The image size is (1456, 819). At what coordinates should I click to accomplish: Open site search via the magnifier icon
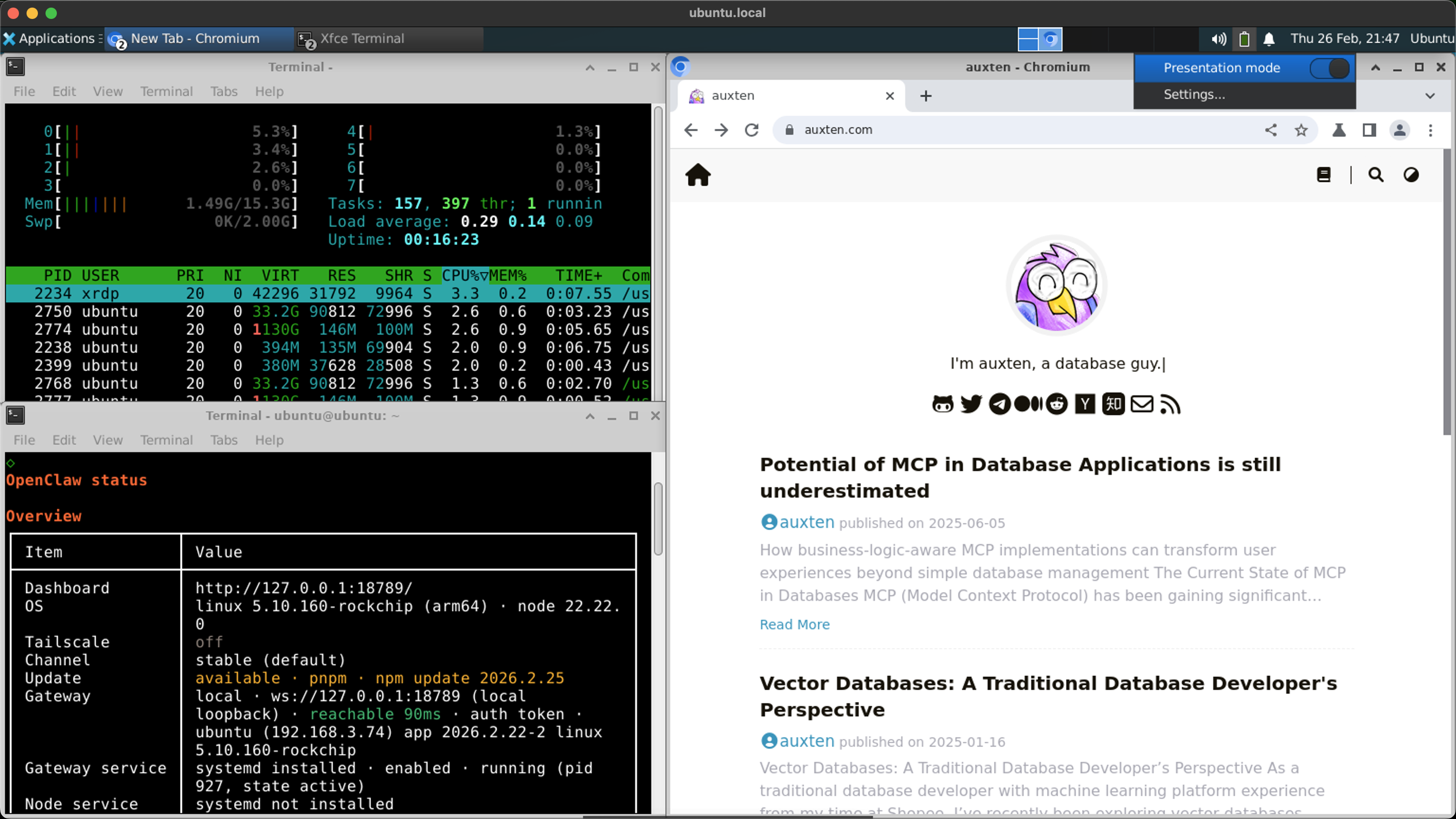click(x=1376, y=174)
